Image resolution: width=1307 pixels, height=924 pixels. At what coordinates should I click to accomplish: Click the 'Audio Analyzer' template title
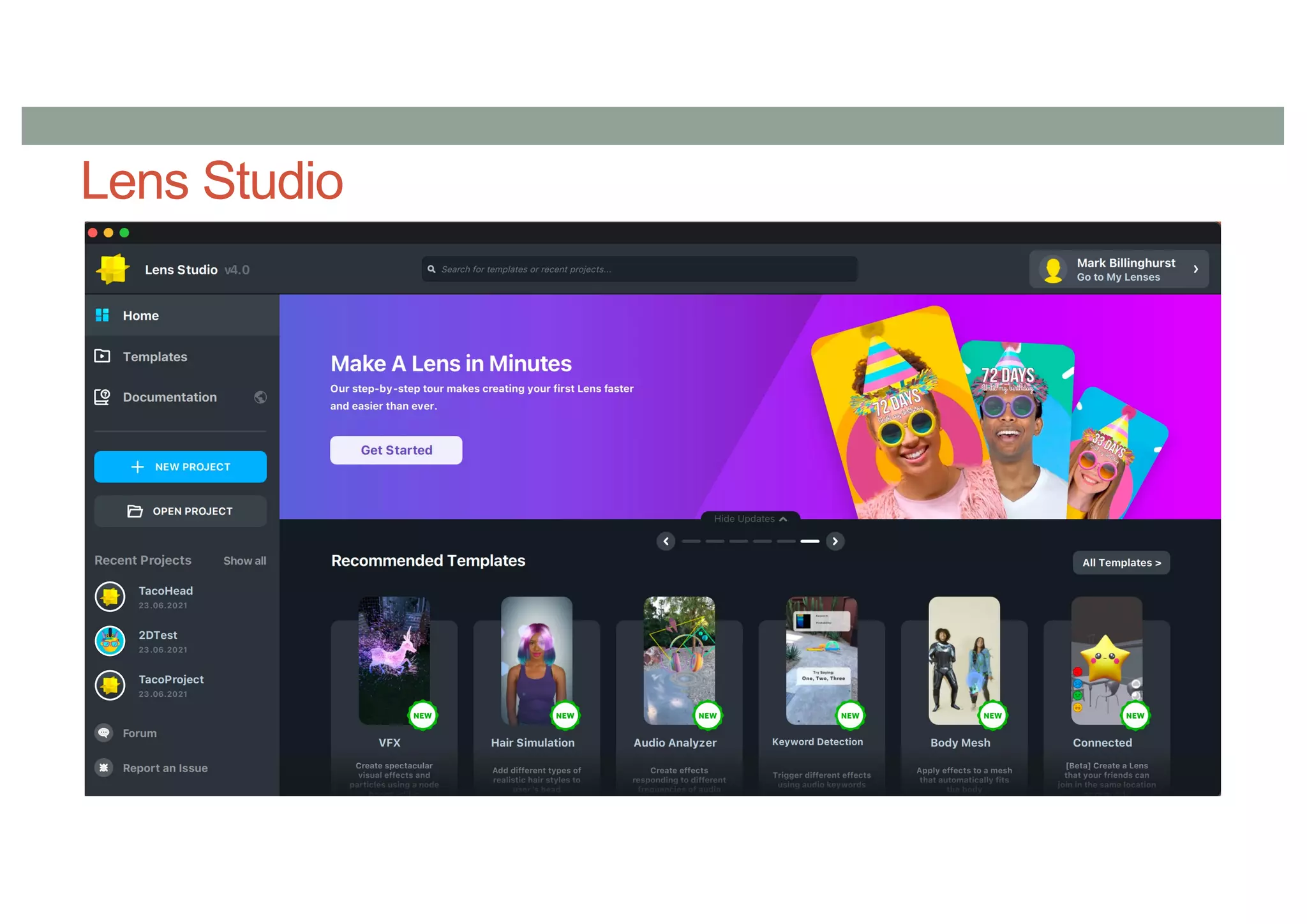tap(675, 743)
